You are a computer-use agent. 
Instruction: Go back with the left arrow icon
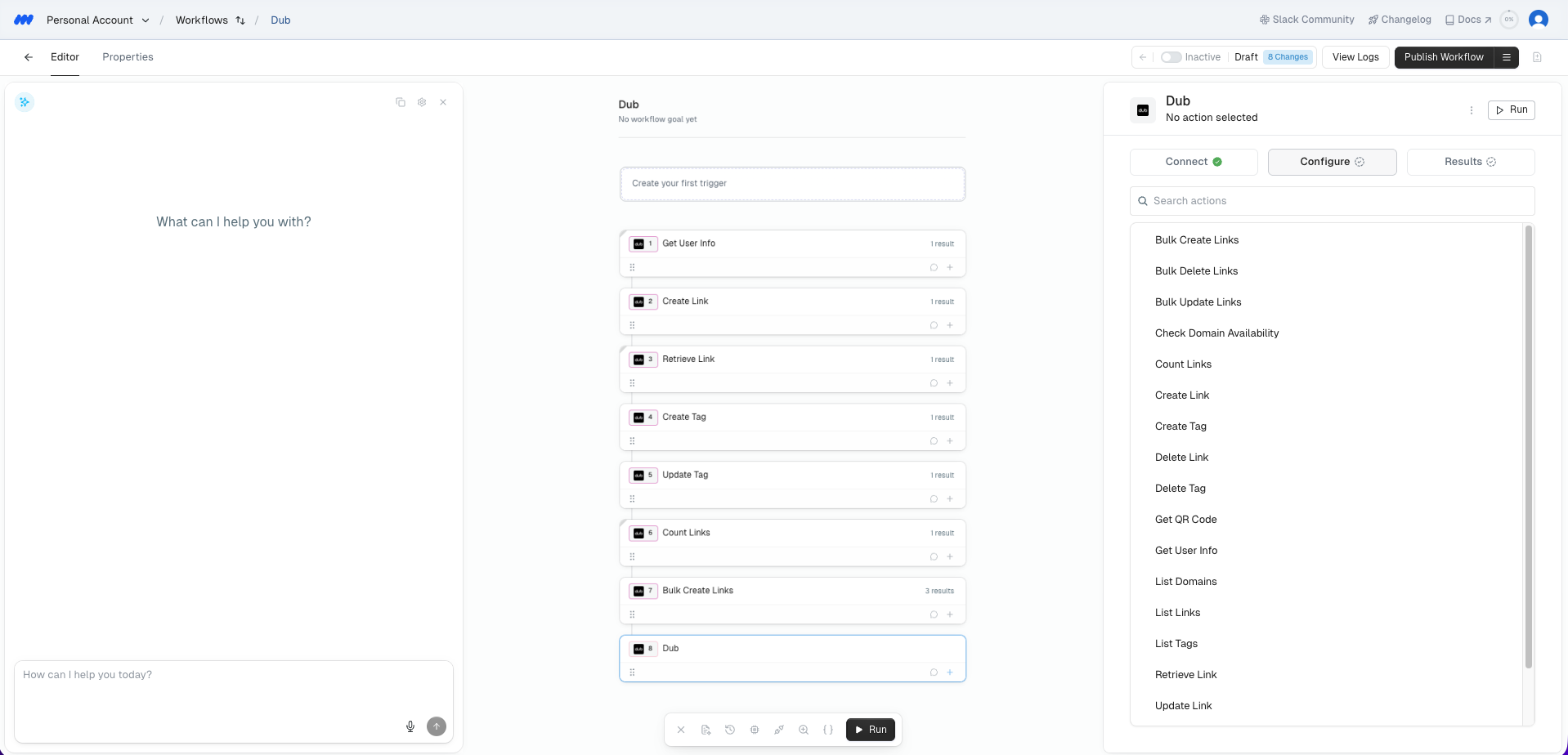click(x=29, y=57)
